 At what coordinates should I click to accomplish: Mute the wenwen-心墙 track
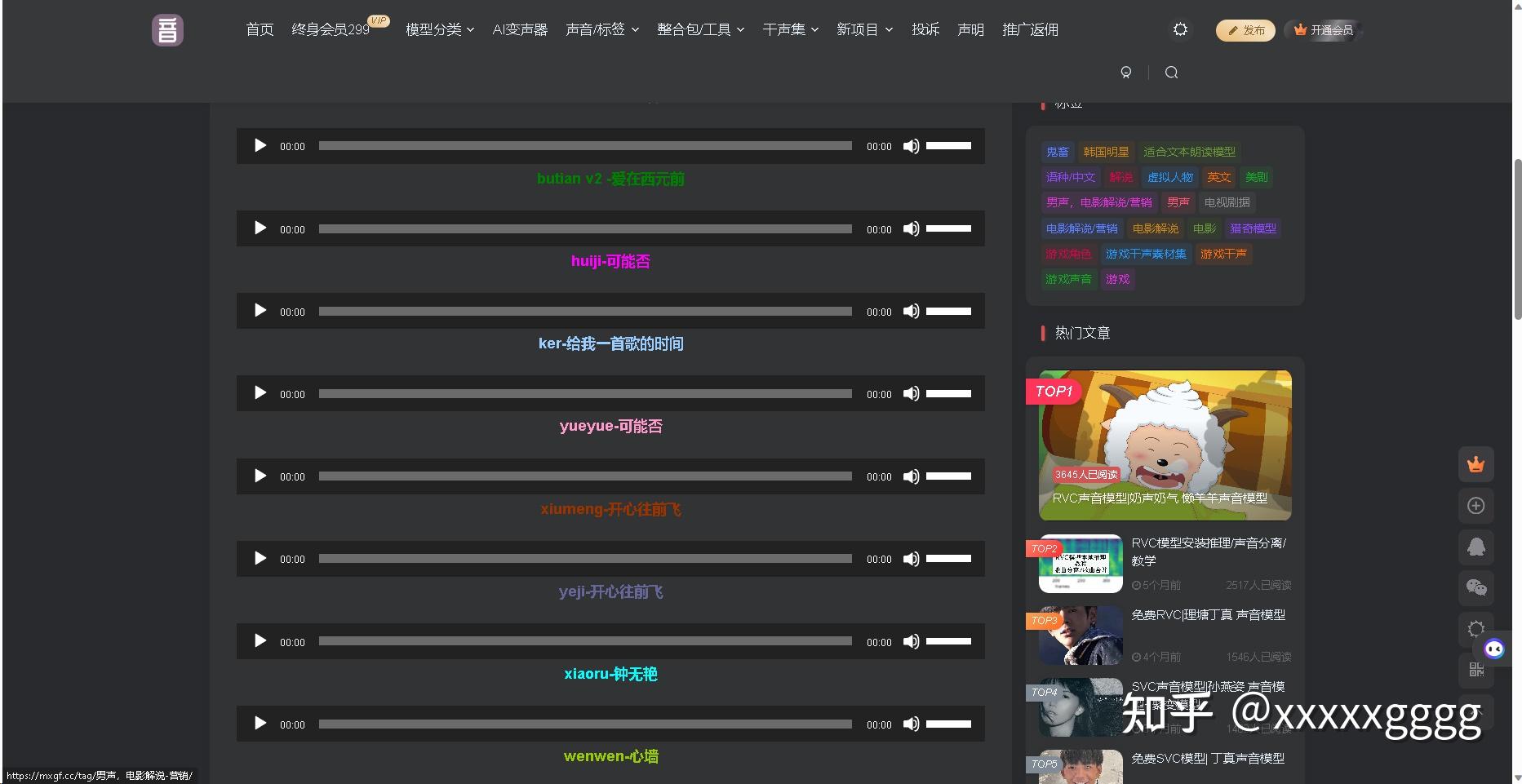click(912, 724)
